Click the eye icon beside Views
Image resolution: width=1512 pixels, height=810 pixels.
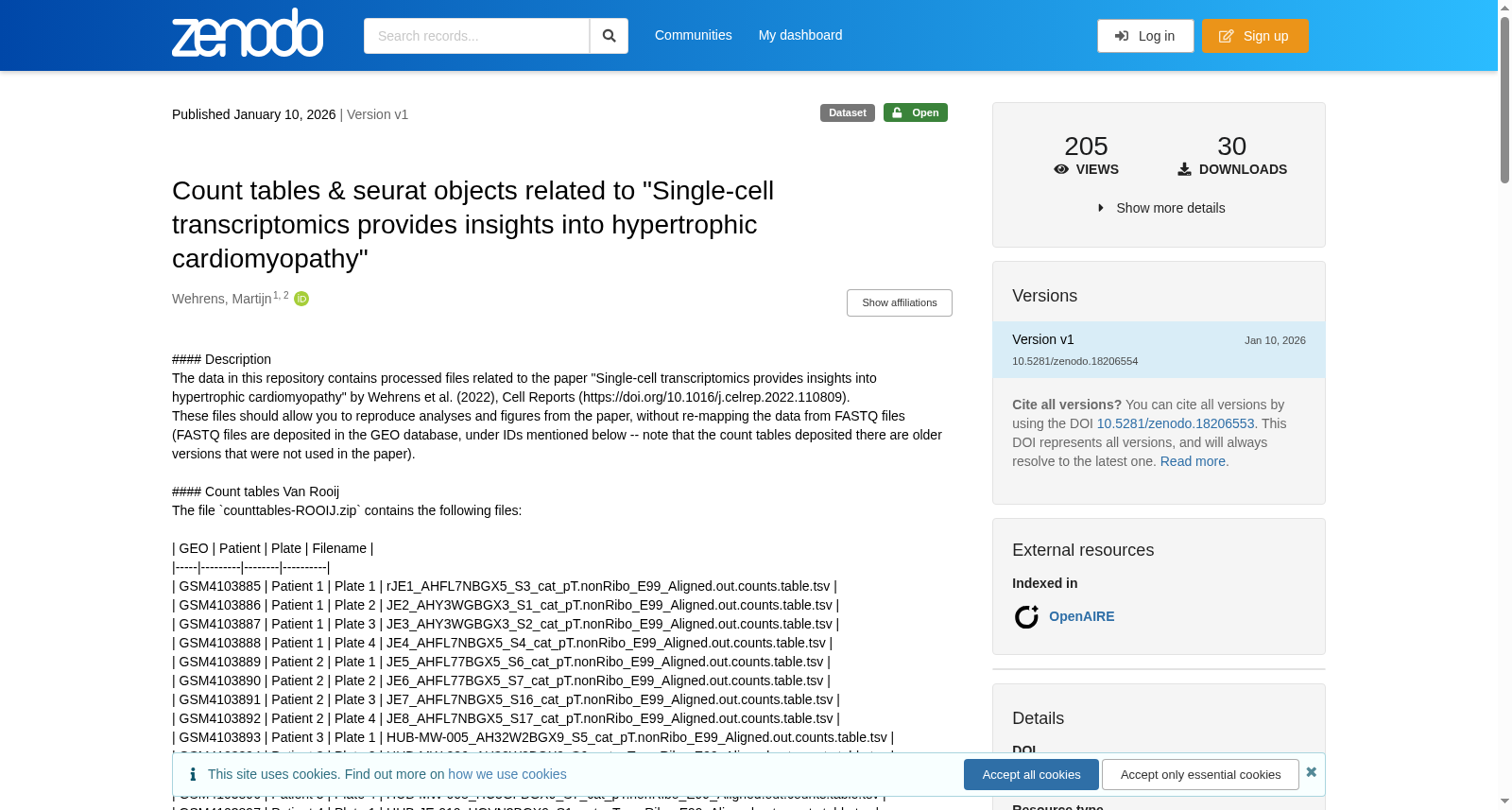(1061, 169)
